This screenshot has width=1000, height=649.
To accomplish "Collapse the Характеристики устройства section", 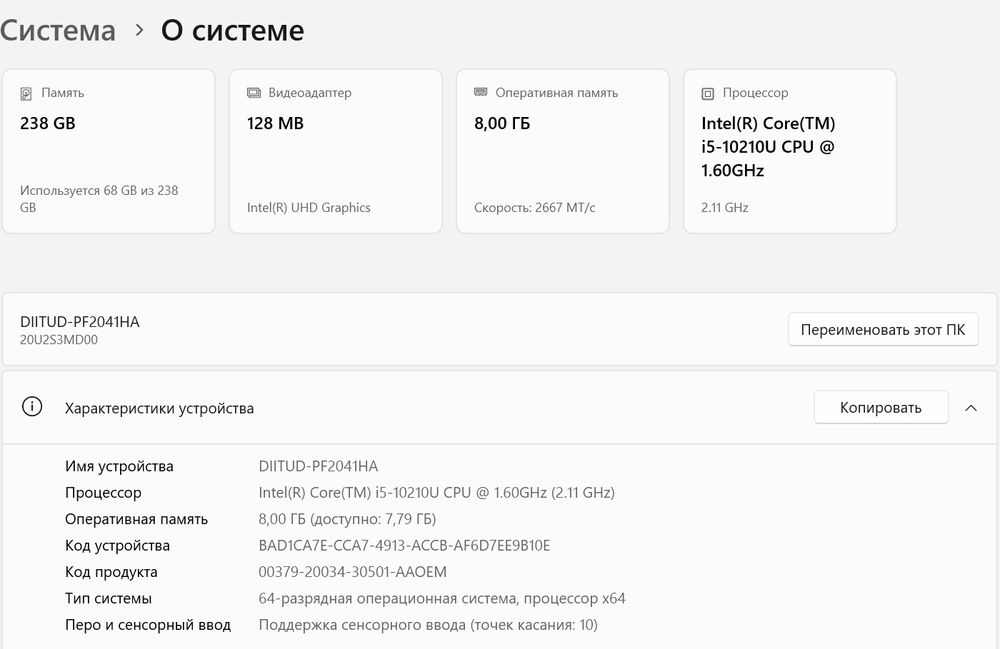I will point(970,408).
